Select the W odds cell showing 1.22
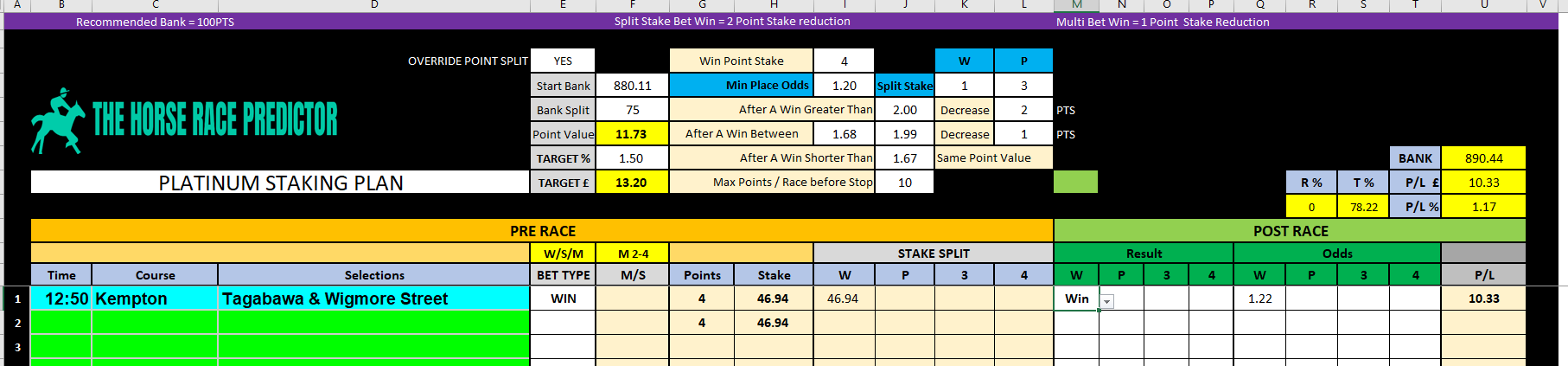 1259,299
